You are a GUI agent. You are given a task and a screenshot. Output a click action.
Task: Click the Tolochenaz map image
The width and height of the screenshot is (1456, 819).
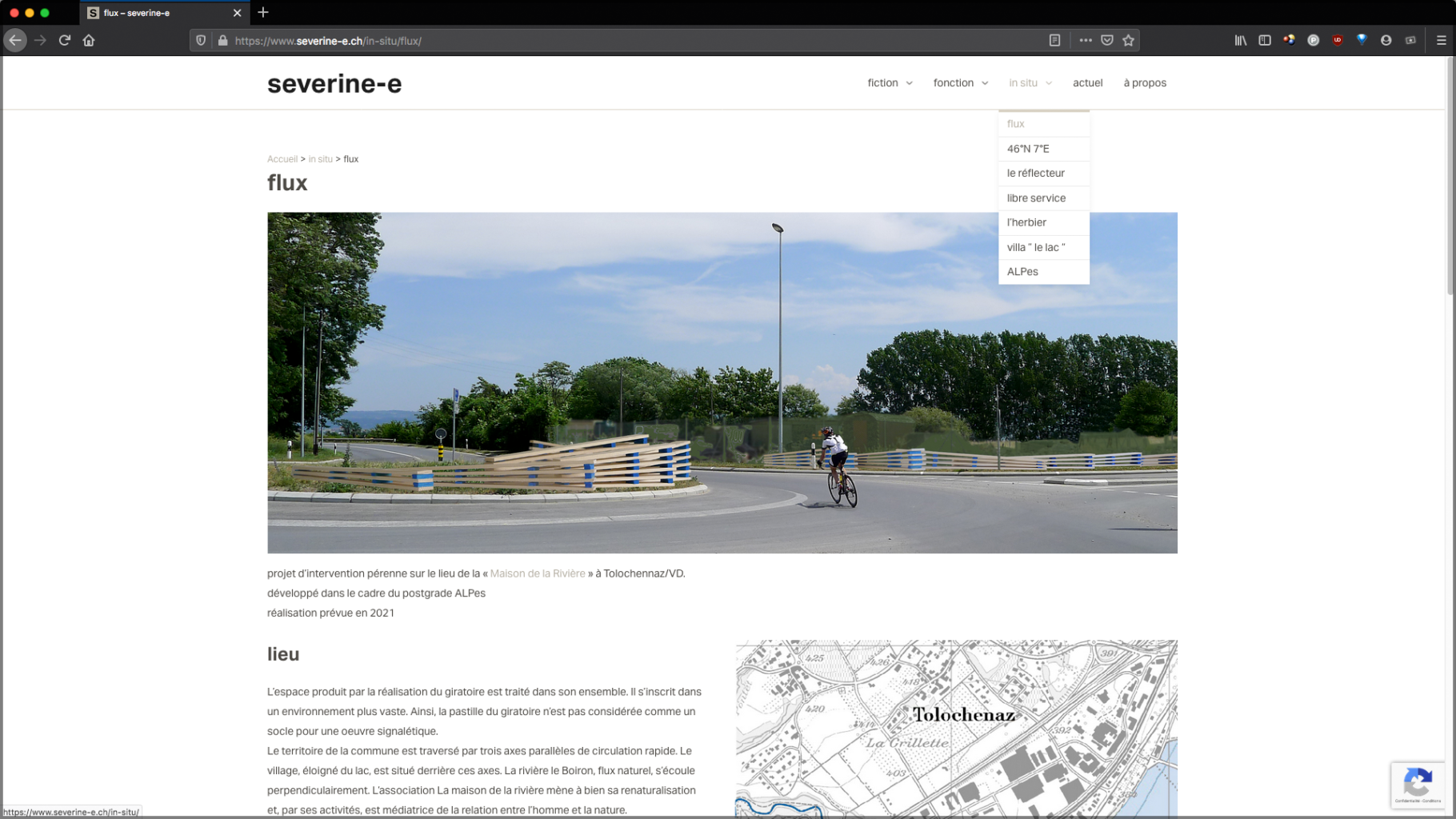click(x=956, y=728)
